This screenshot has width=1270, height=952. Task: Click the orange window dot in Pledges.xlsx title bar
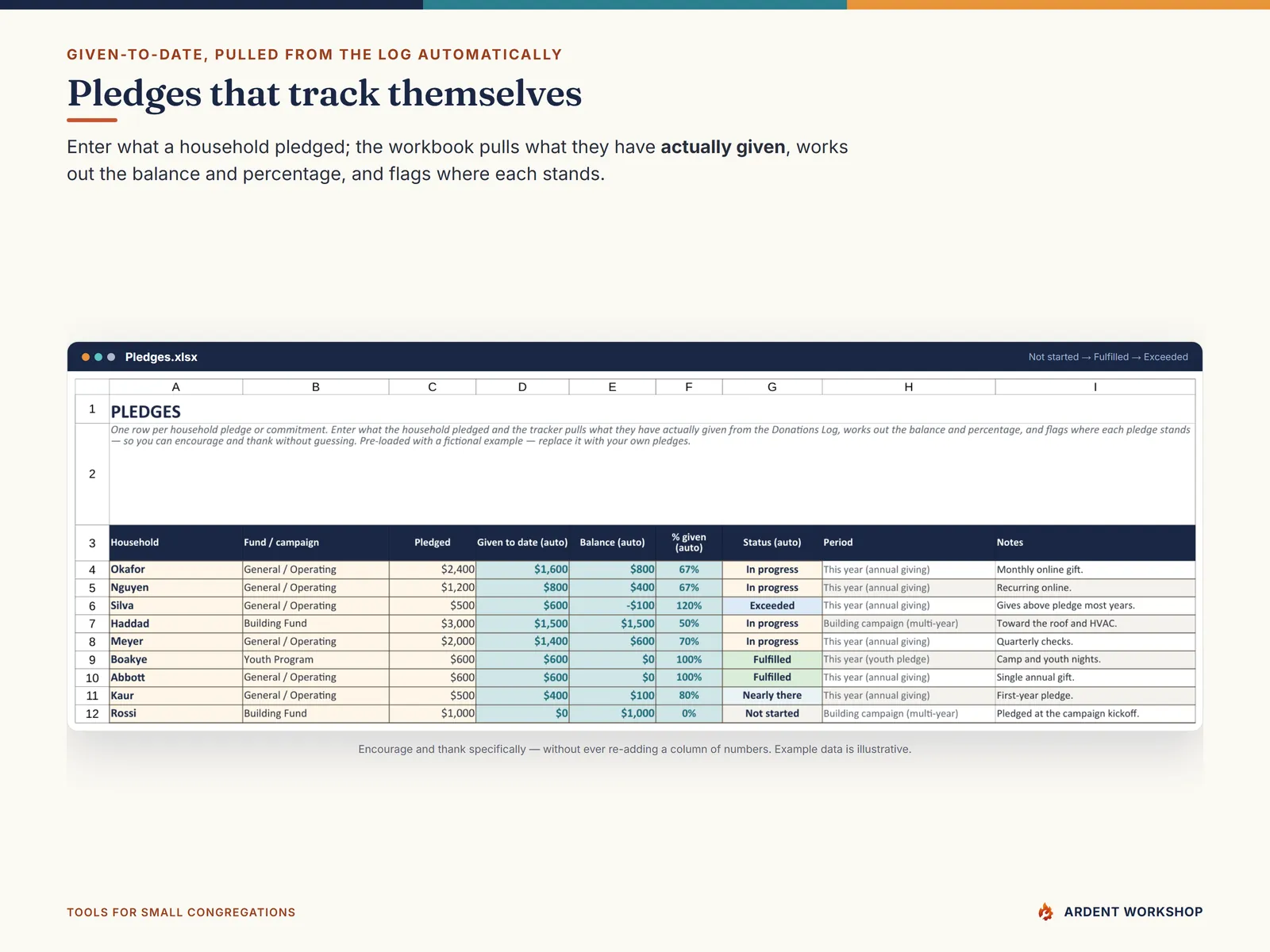tap(86, 357)
